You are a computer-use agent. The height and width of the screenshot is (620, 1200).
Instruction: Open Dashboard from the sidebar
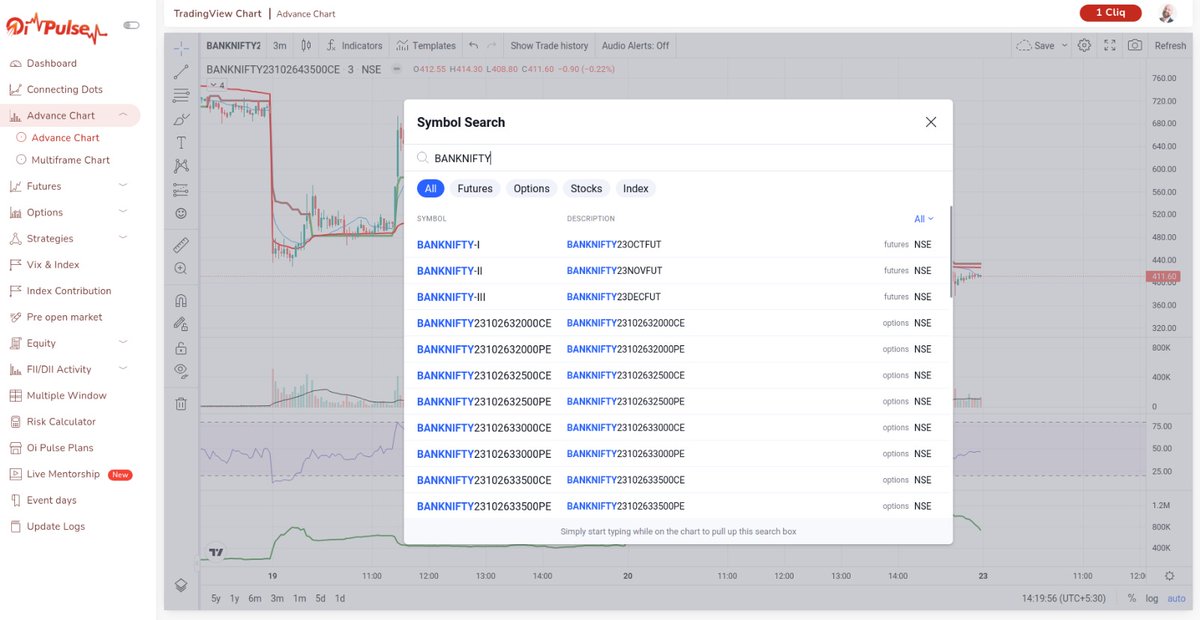click(x=51, y=64)
